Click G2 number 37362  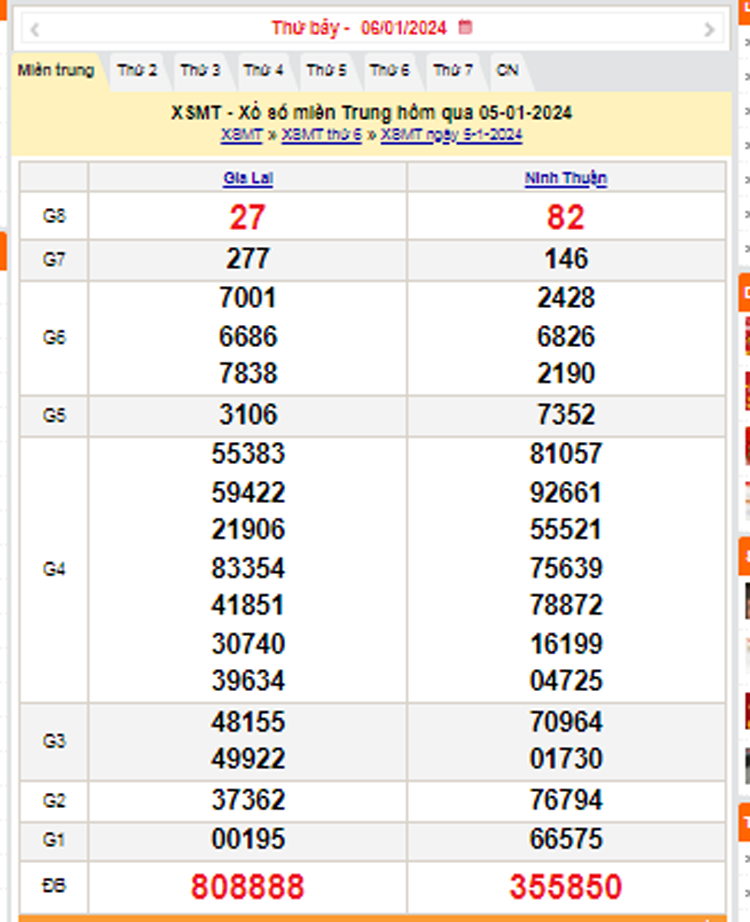pos(248,800)
